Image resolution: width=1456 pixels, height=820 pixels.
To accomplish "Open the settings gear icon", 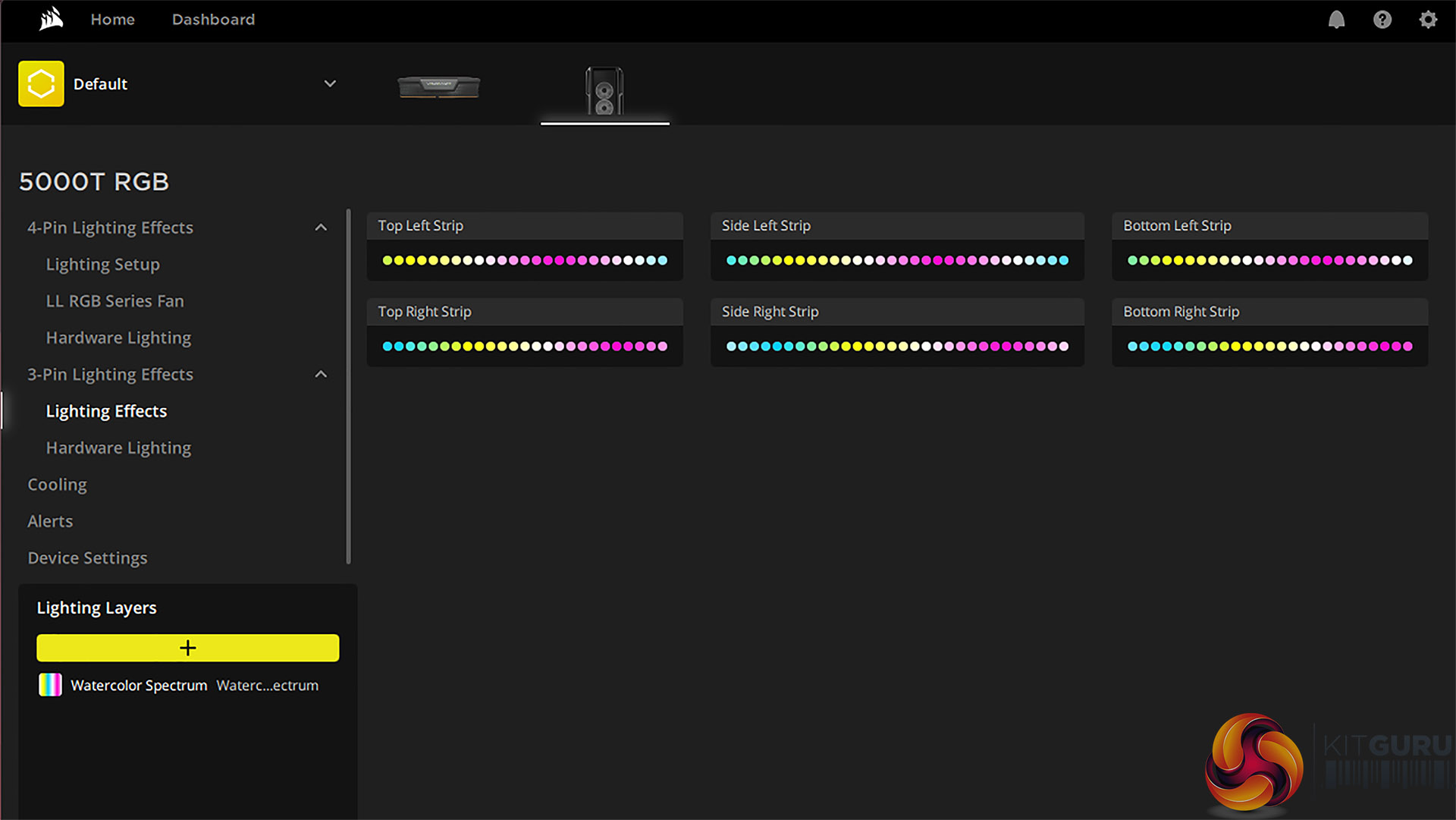I will (1428, 20).
